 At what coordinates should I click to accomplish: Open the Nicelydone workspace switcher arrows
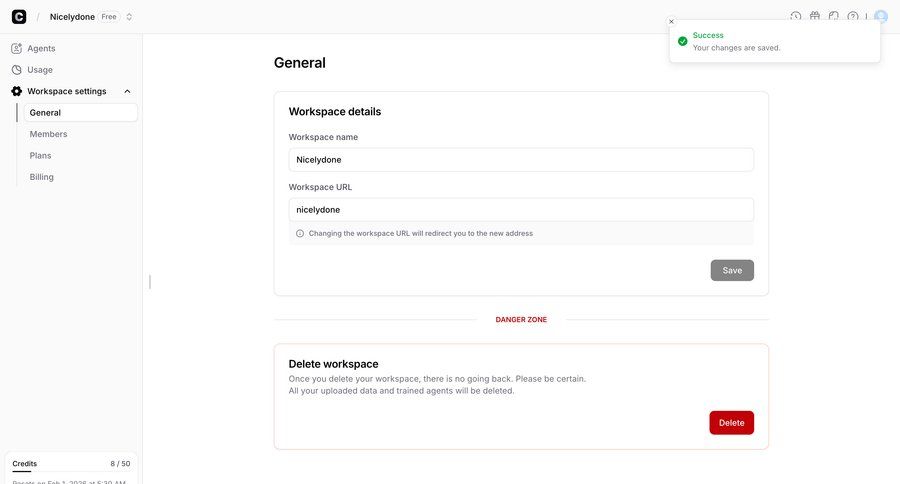click(x=129, y=17)
